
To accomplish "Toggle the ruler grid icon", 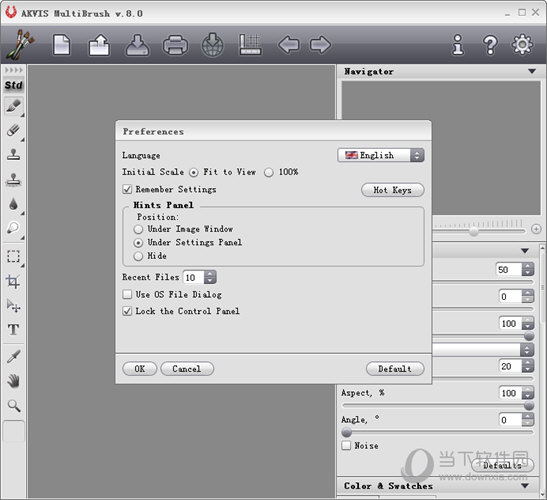I will (250, 45).
